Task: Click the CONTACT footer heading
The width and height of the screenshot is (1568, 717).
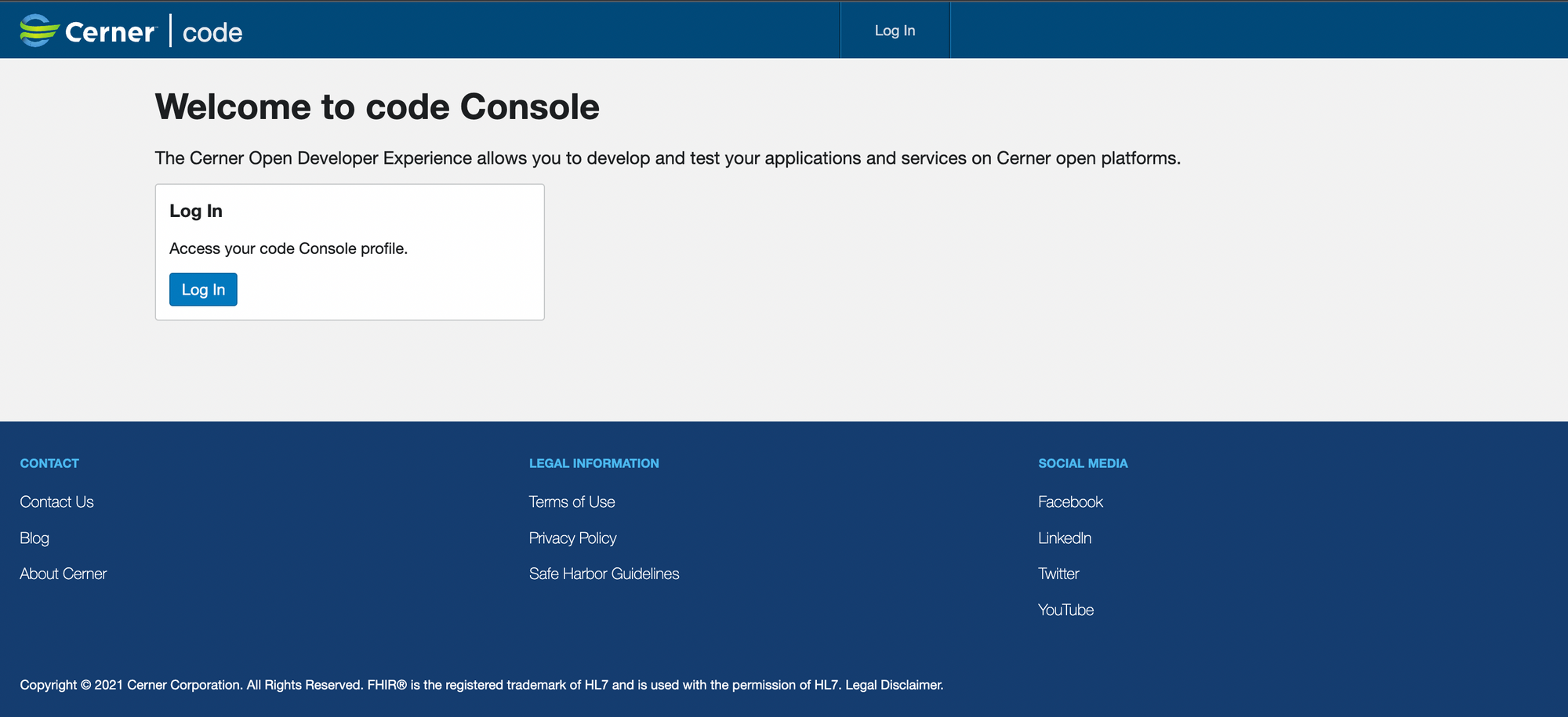Action: 49,463
